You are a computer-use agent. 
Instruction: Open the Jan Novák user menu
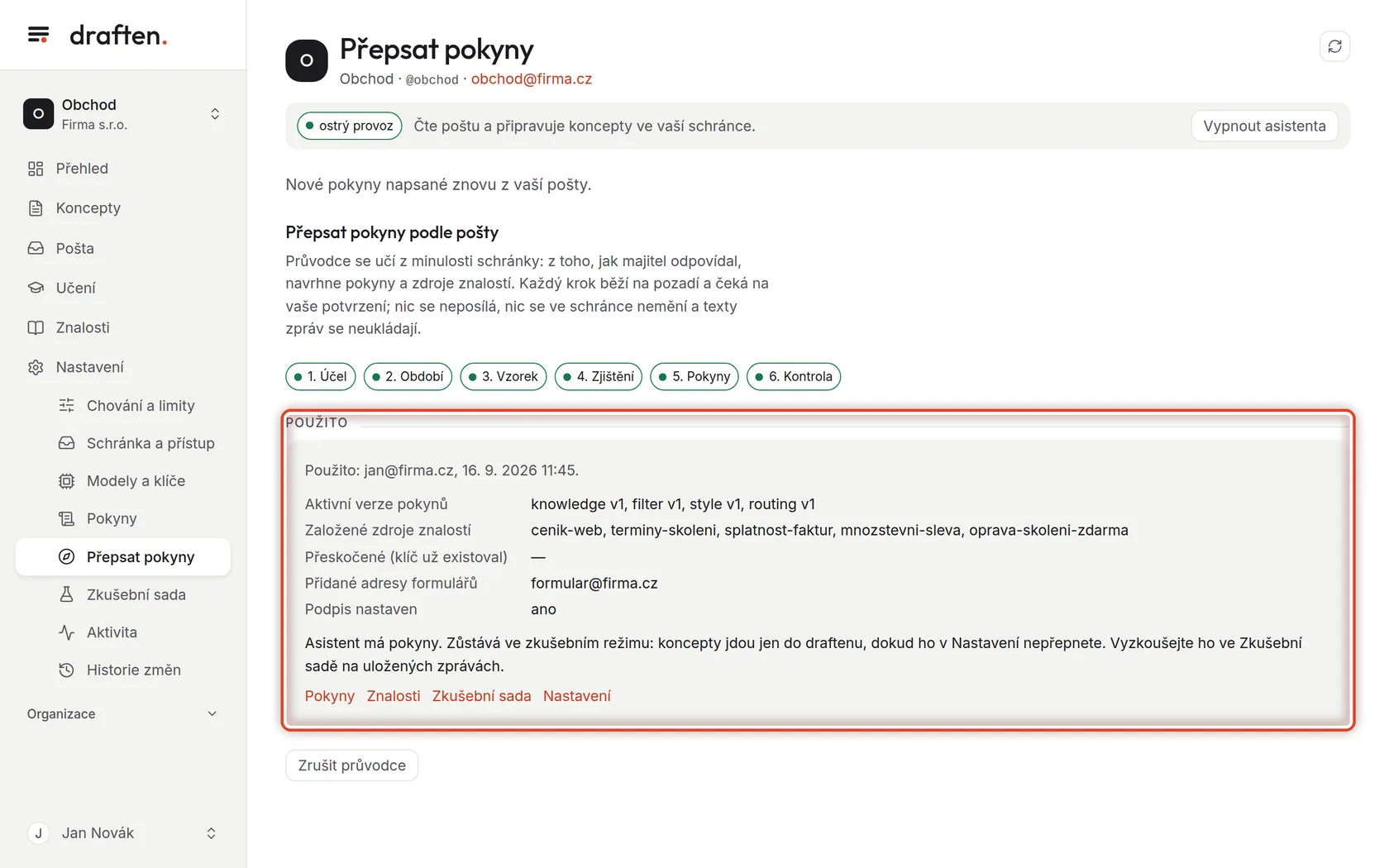pos(122,833)
